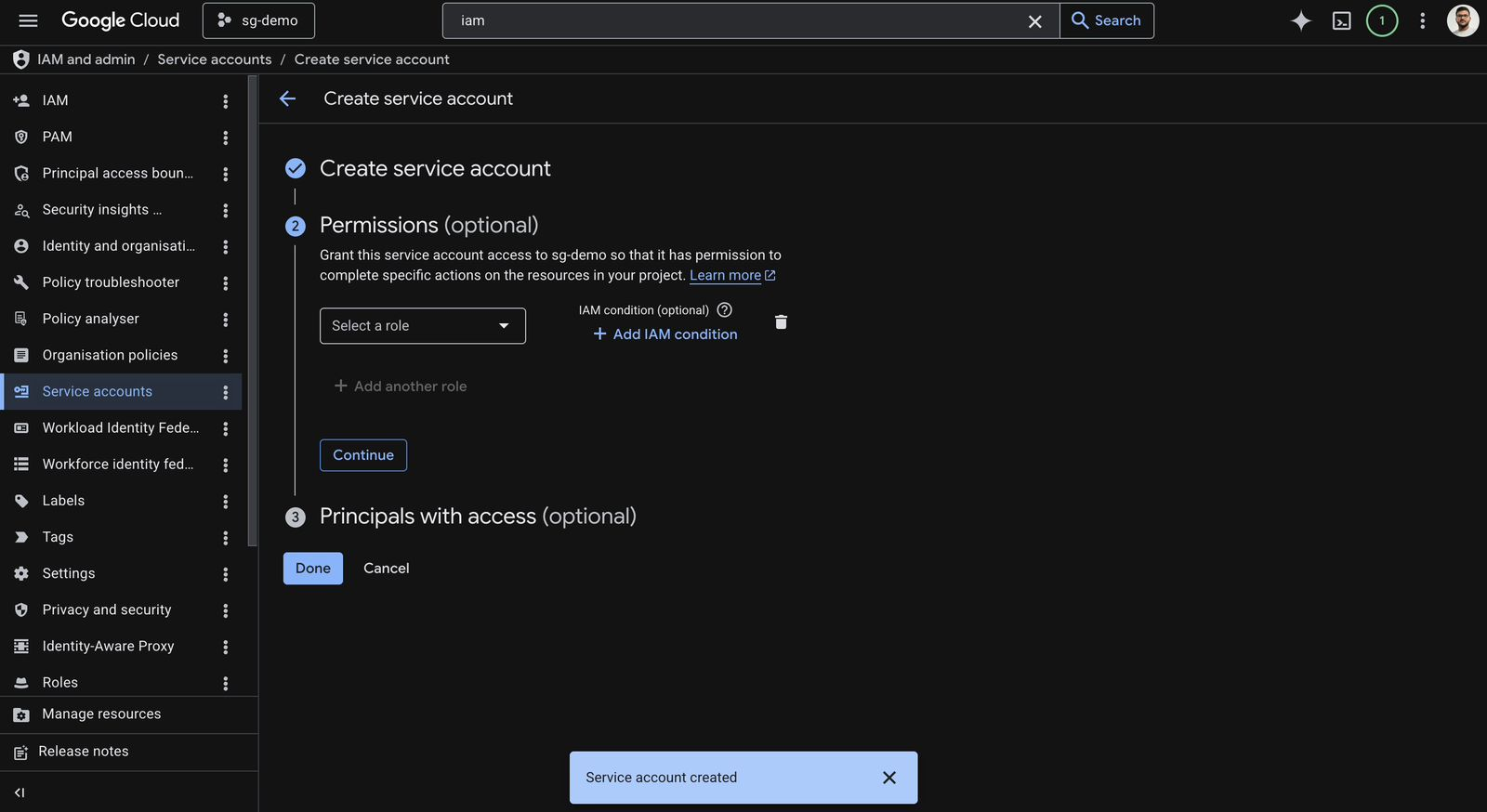The height and width of the screenshot is (812, 1487).
Task: Go to Service accounts breadcrumb
Action: click(215, 59)
